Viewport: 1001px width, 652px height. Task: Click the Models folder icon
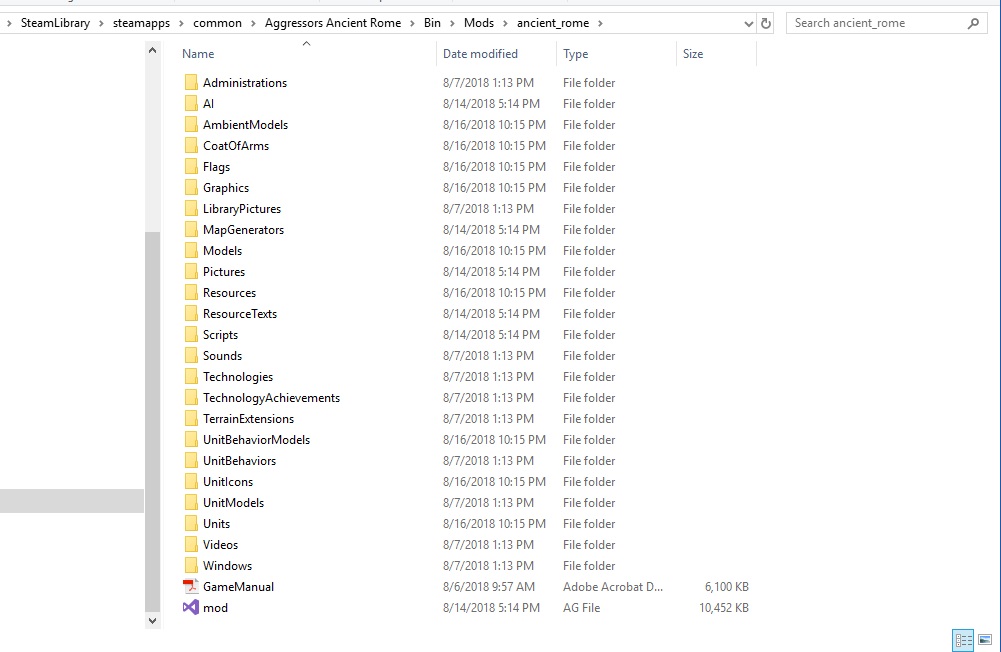(191, 251)
